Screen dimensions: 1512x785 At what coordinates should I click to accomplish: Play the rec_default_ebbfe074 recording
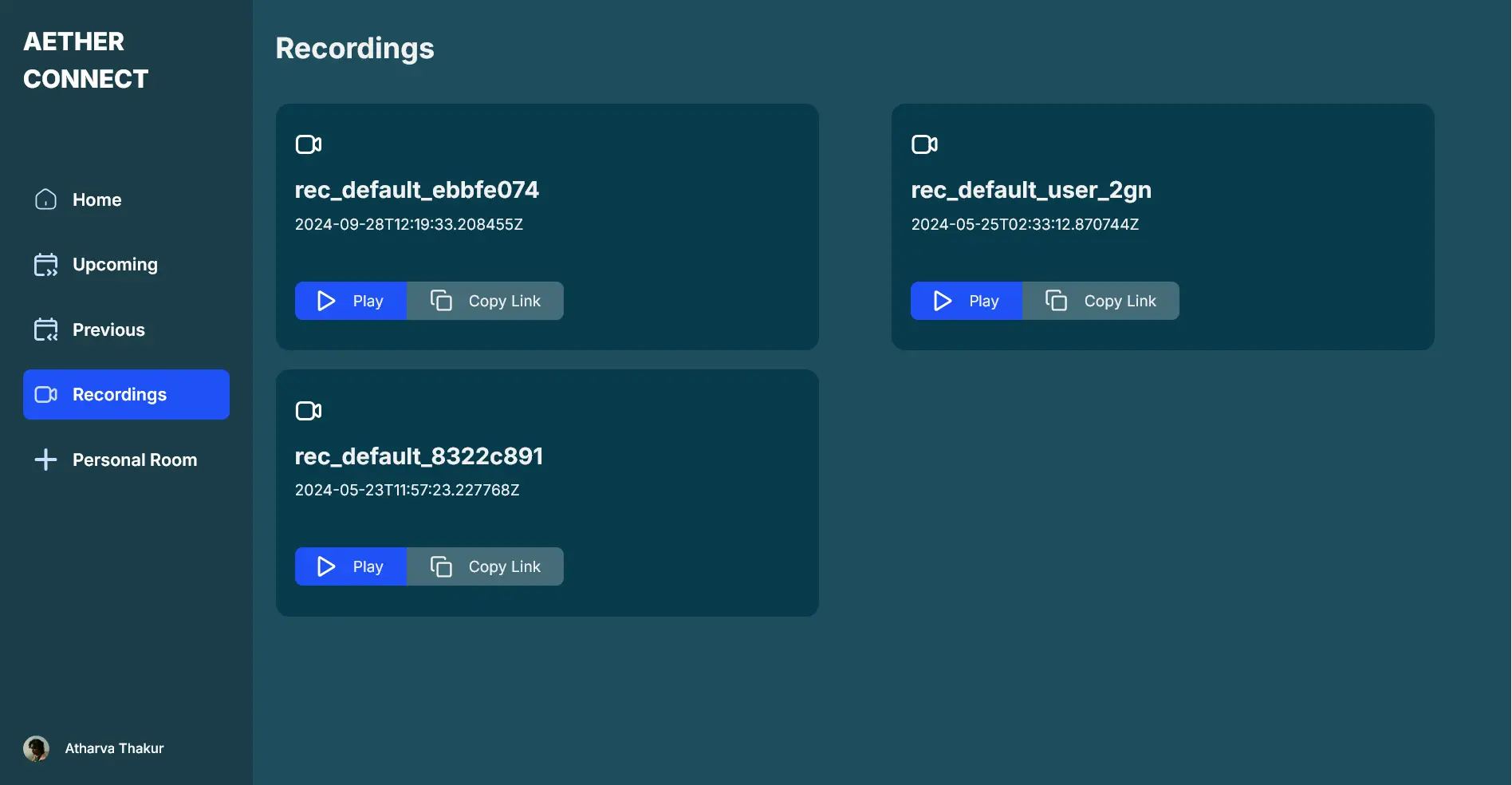click(351, 301)
